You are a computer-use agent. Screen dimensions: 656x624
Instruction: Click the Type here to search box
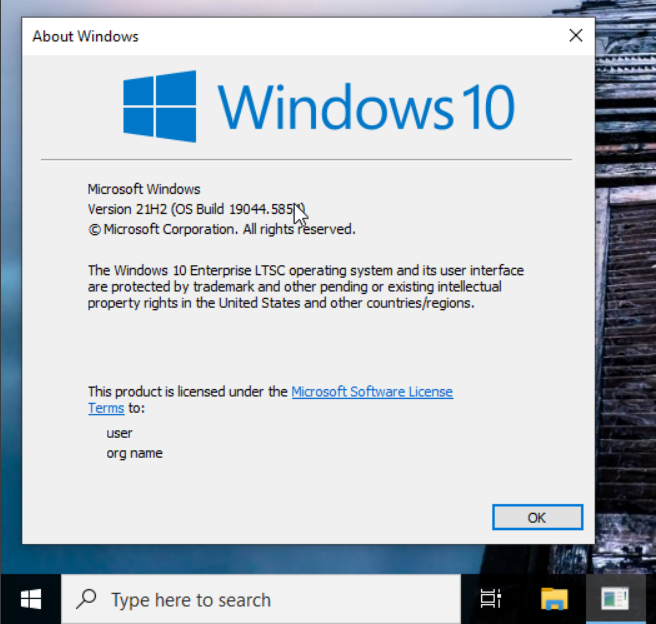point(261,599)
